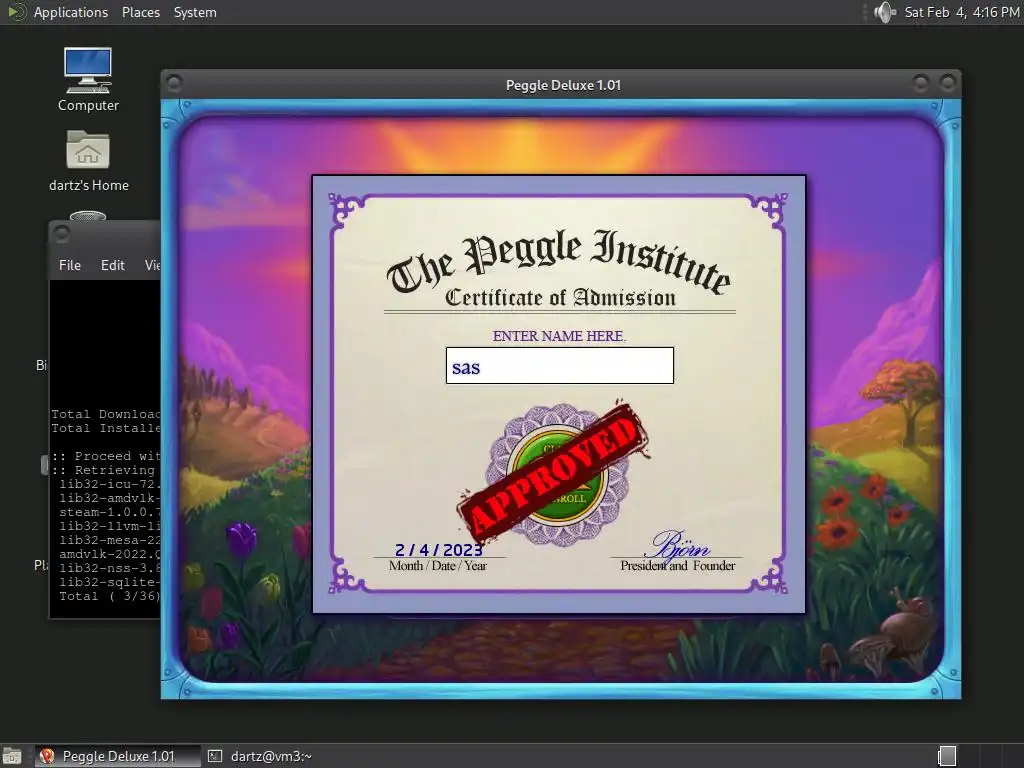Click the 'Total ( 3/36)' line in the terminal
Screen dimensions: 1024x768
[x=110, y=596]
